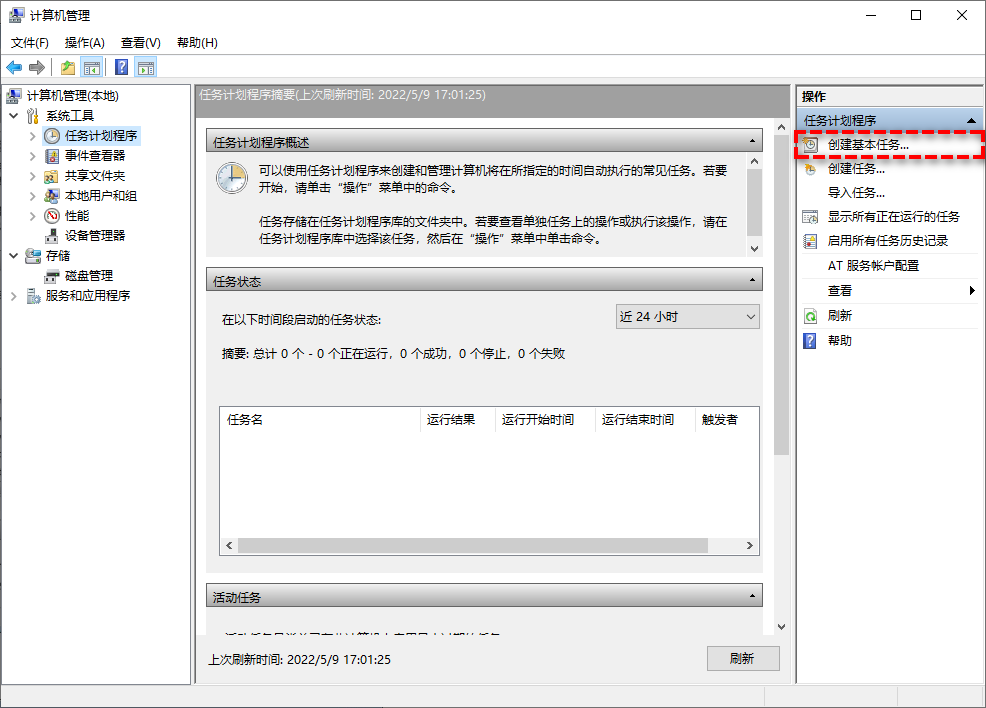Viewport: 986px width, 708px height.
Task: Click the 显示所有正在运行的任务 icon
Action: click(811, 217)
